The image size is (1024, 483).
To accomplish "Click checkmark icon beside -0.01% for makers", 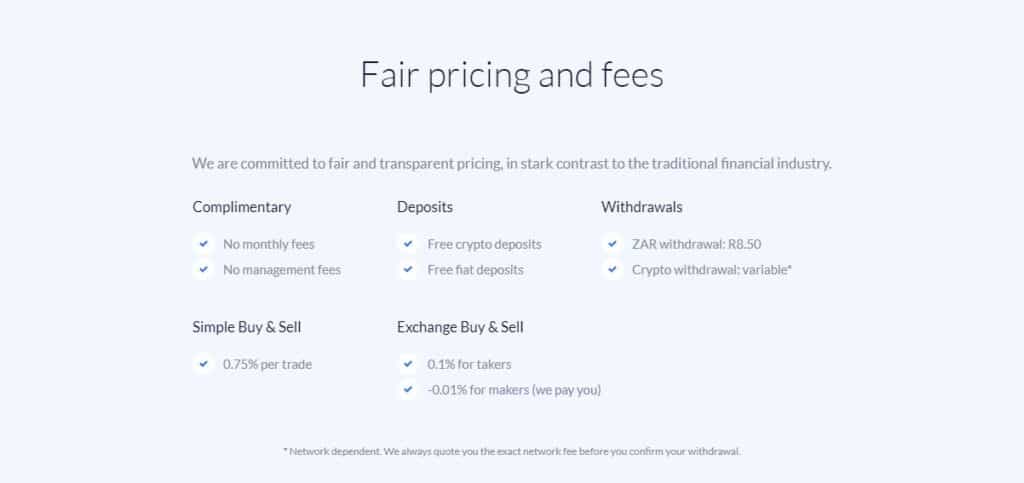I will coord(408,390).
